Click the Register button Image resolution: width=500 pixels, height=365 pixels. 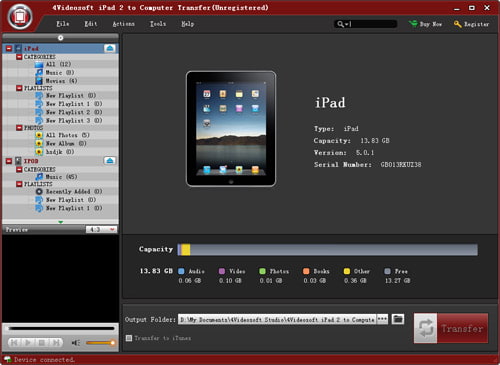click(x=471, y=24)
